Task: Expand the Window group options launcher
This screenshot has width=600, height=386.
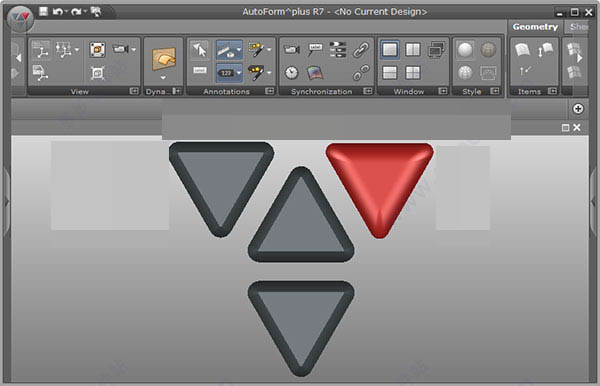Action: (443, 91)
